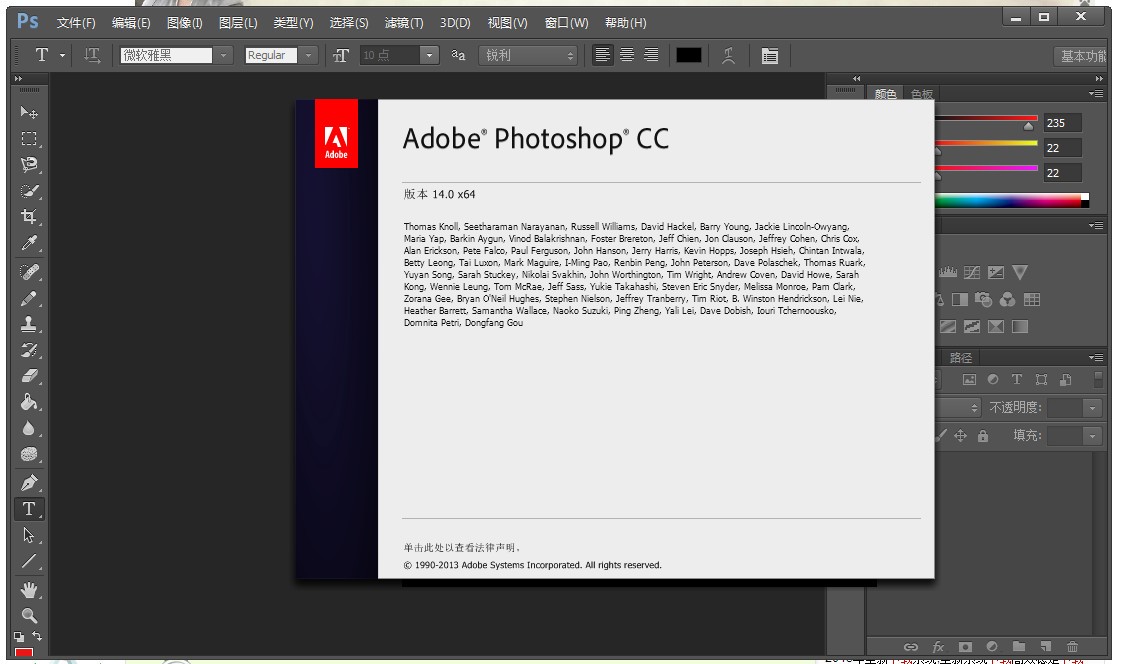1122x664 pixels.
Task: Select the Move tool
Action: pyautogui.click(x=29, y=113)
